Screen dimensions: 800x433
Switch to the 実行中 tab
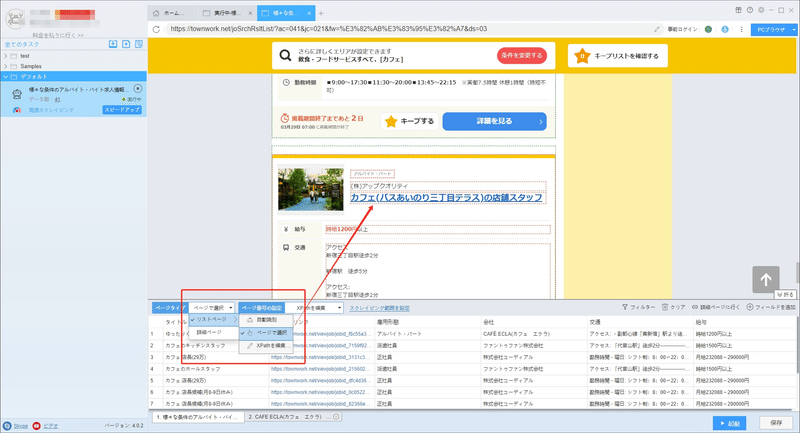coord(227,13)
